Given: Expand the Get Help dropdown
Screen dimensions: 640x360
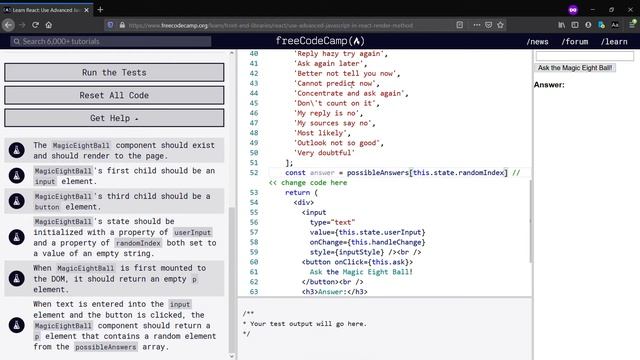Looking at the screenshot, I should click(x=114, y=118).
